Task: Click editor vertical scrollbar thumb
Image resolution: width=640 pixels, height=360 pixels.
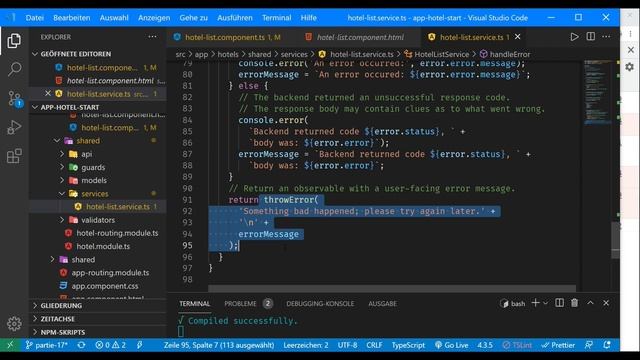Action: tap(615, 240)
